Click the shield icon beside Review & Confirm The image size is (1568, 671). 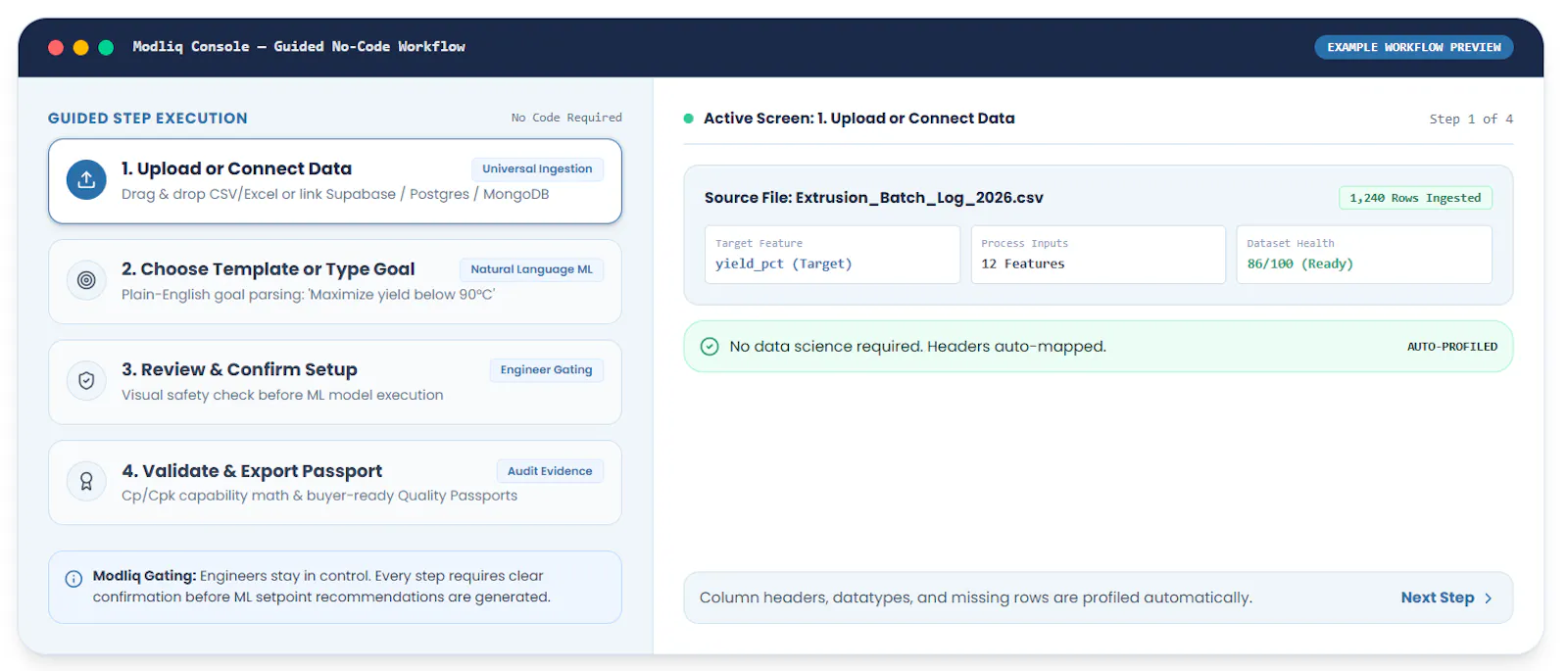[x=86, y=381]
